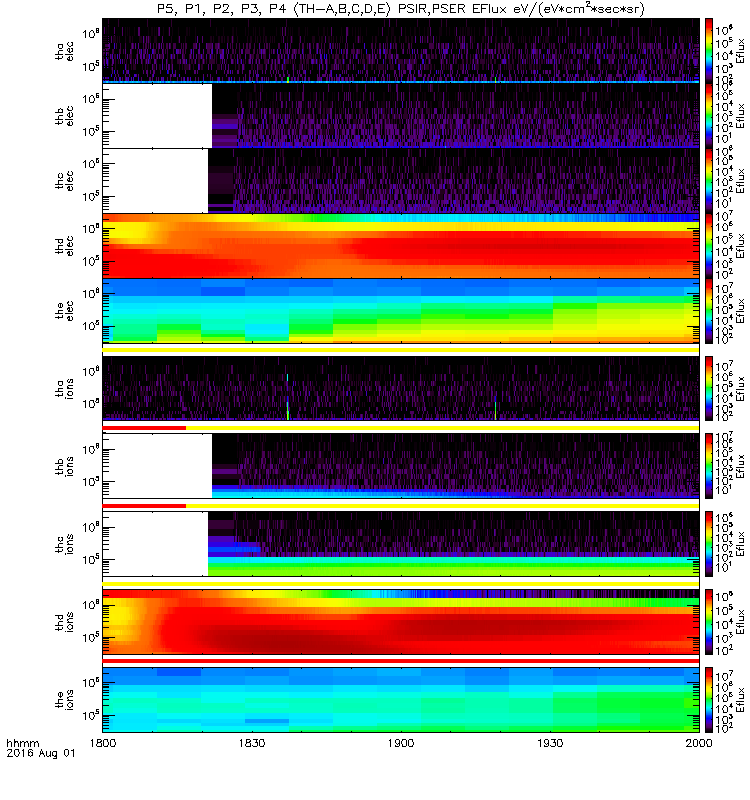Click the tha elec spectrogram plot area

[401, 51]
